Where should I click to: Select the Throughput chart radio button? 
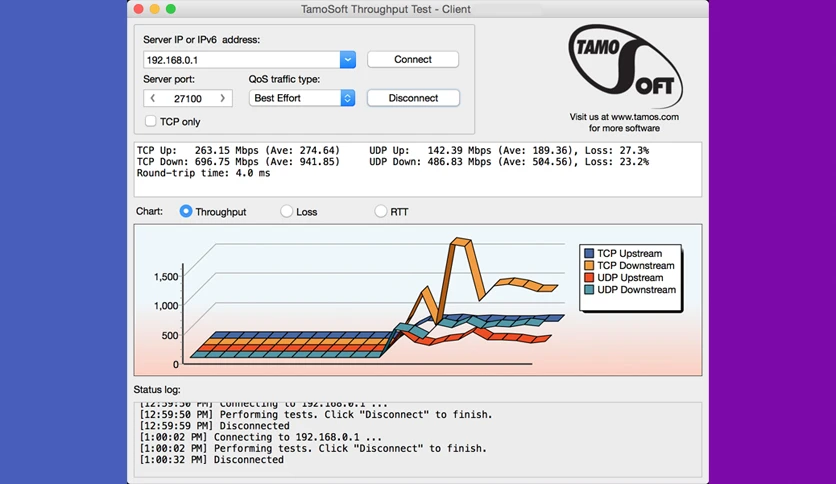click(x=186, y=211)
